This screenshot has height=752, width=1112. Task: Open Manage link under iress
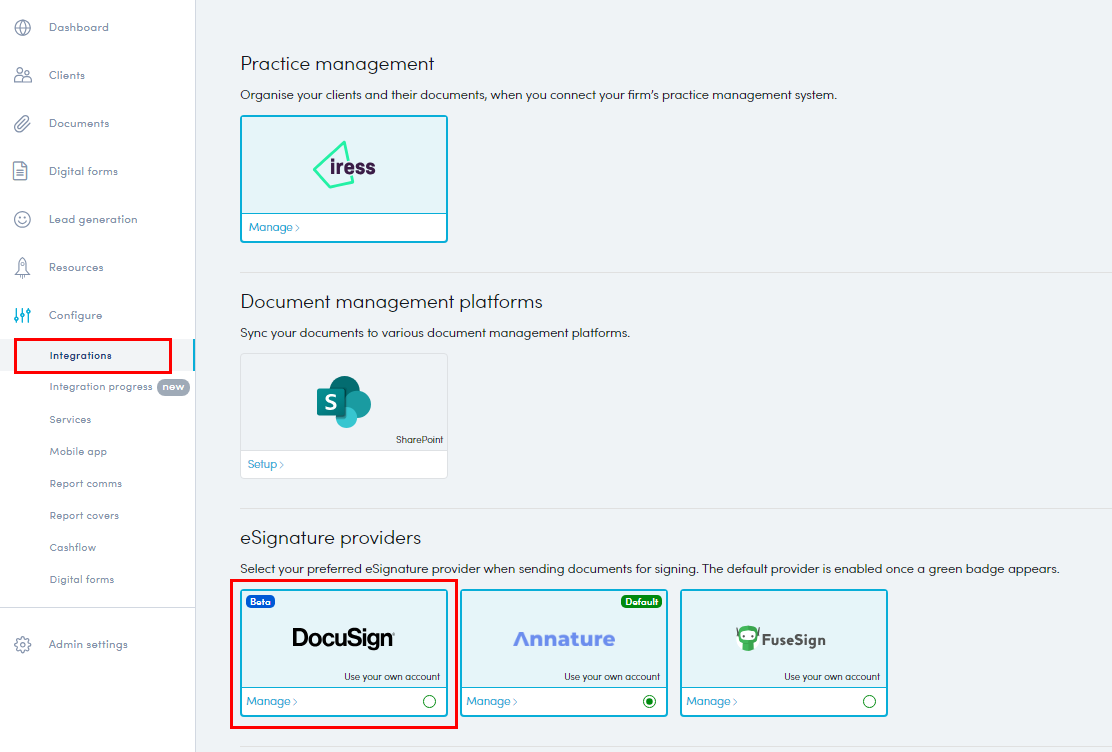coord(274,228)
